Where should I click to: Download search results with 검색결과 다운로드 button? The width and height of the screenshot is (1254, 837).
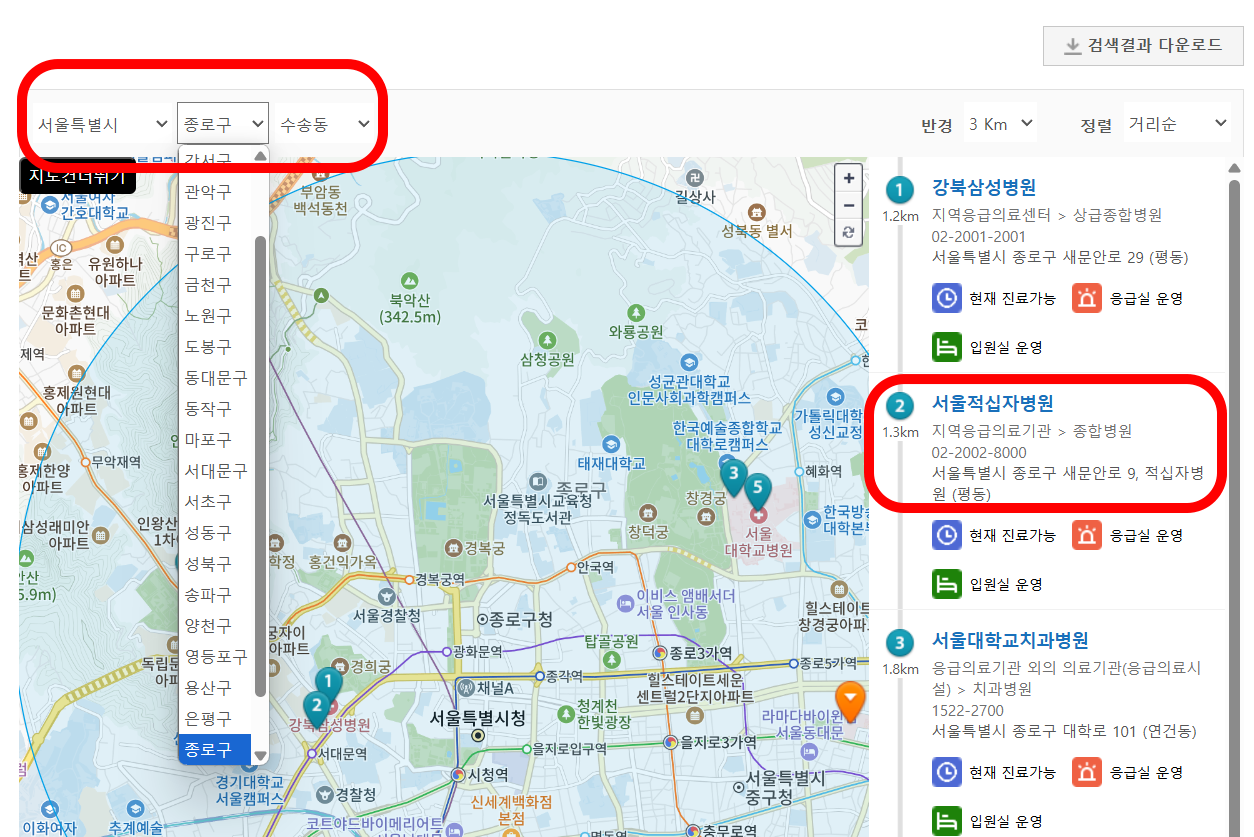tap(1143, 46)
